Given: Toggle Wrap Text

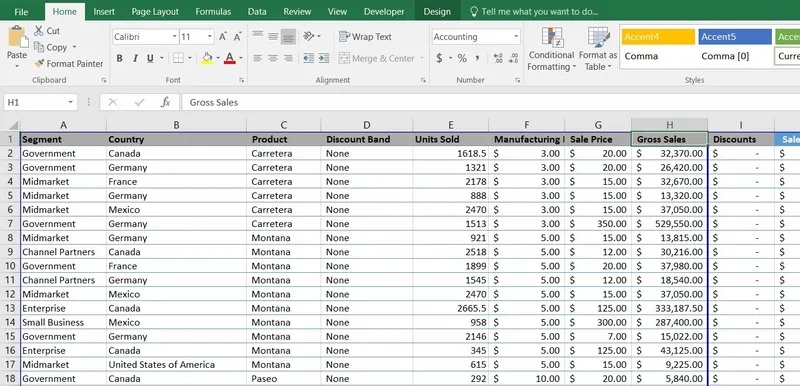Looking at the screenshot, I should pos(365,37).
